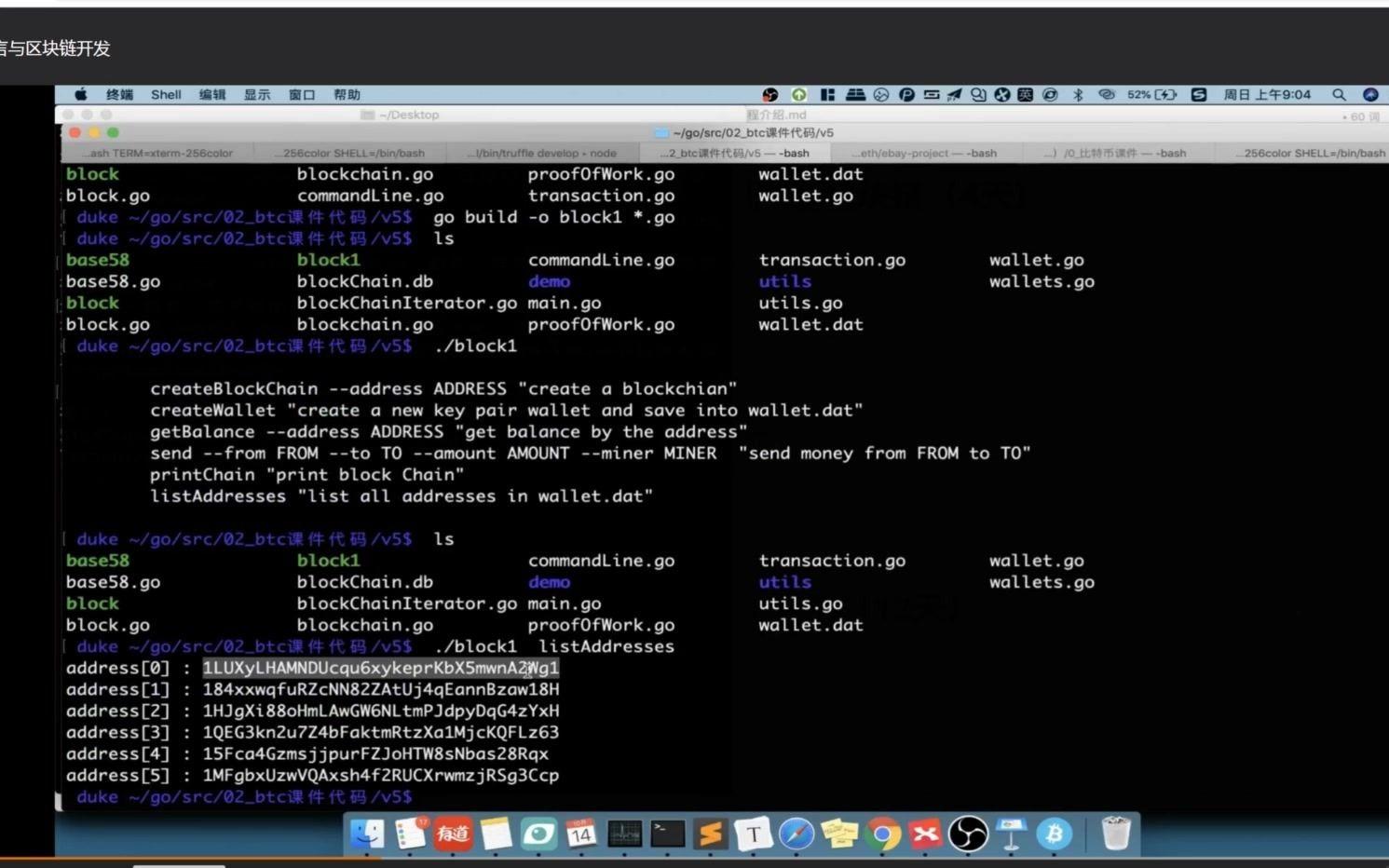Open the Trash in the dock
The width and height of the screenshot is (1389, 868).
[x=1115, y=834]
